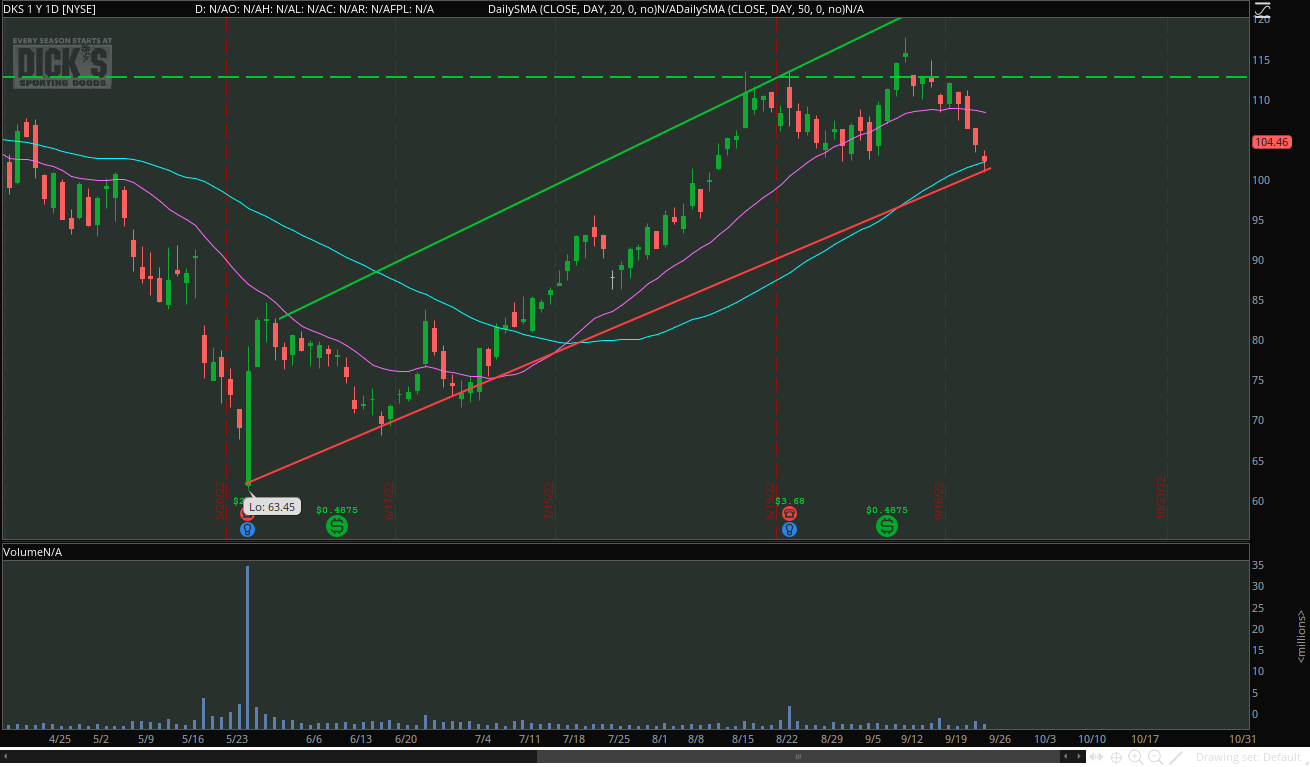Click the blue lightbulb event icon near 5/23

point(248,529)
